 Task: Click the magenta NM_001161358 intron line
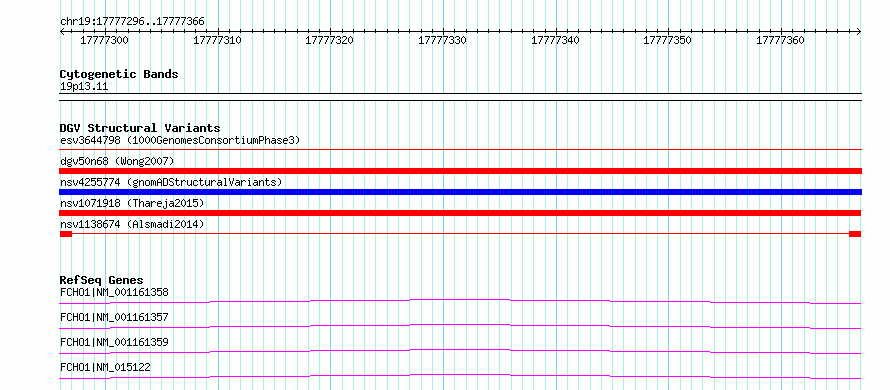pos(461,301)
